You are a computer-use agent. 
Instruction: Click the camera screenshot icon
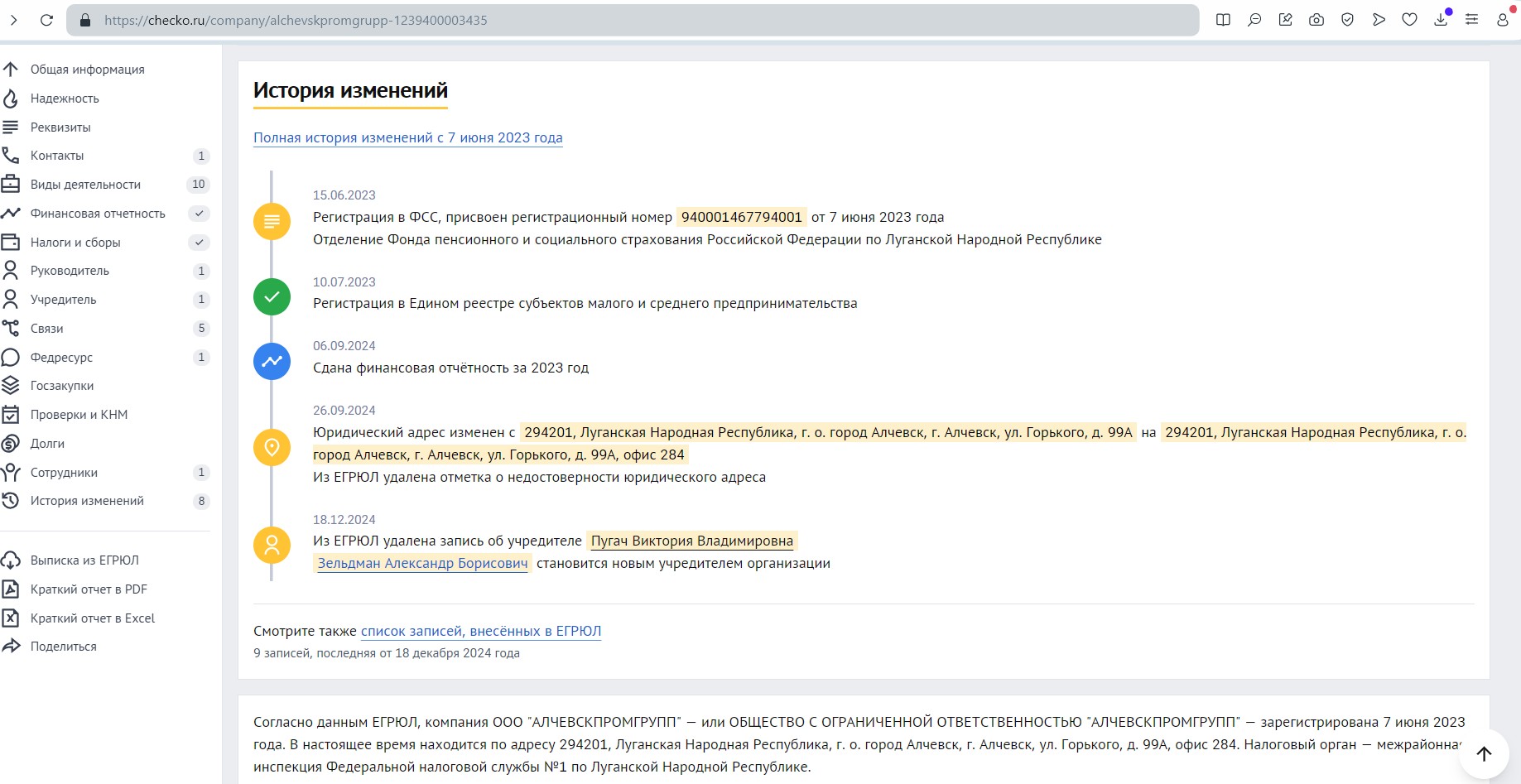(1316, 20)
